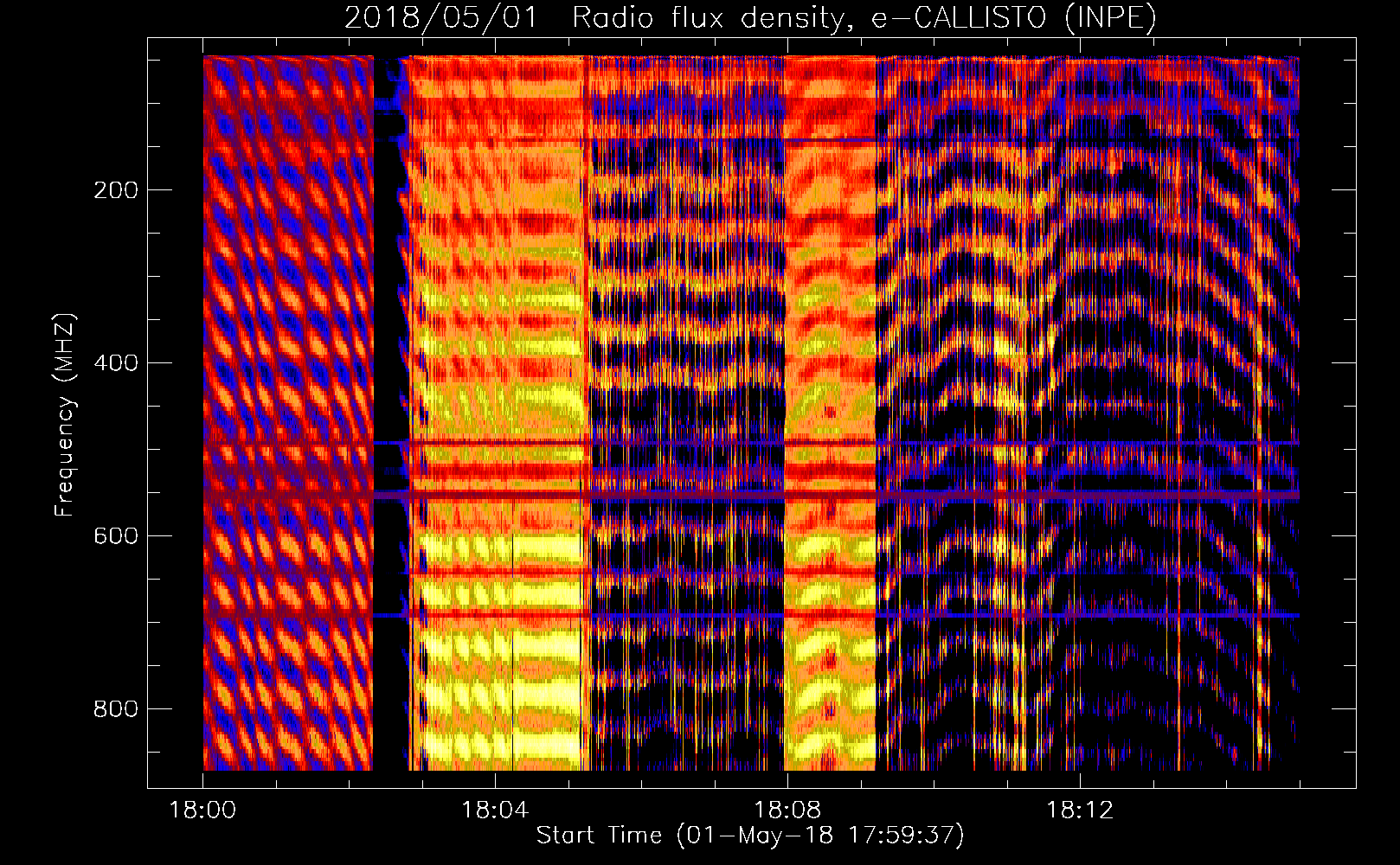The height and width of the screenshot is (865, 1400).
Task: Click the 400 frequency tick label
Action: (116, 363)
